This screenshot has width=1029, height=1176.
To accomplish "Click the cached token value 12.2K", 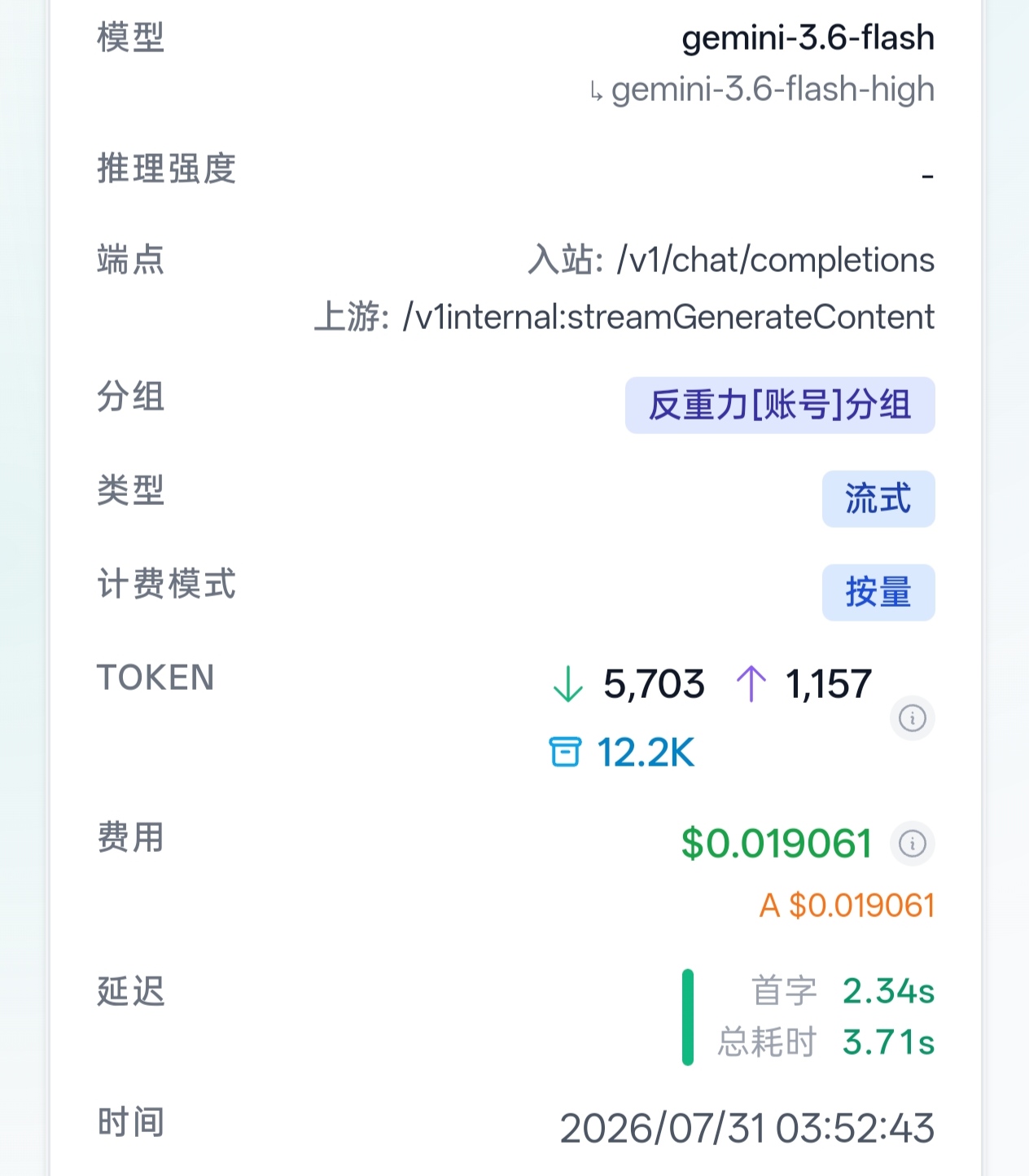I will coord(646,753).
